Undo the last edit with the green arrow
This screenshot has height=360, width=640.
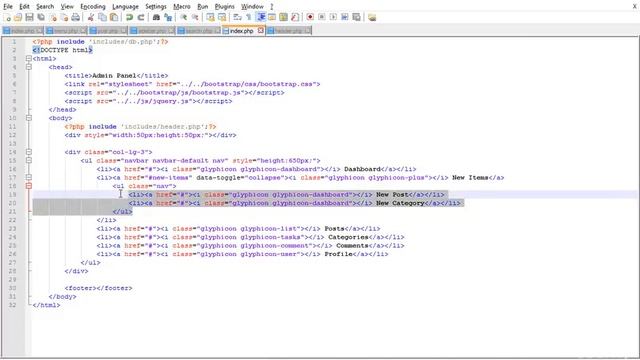pos(129,17)
